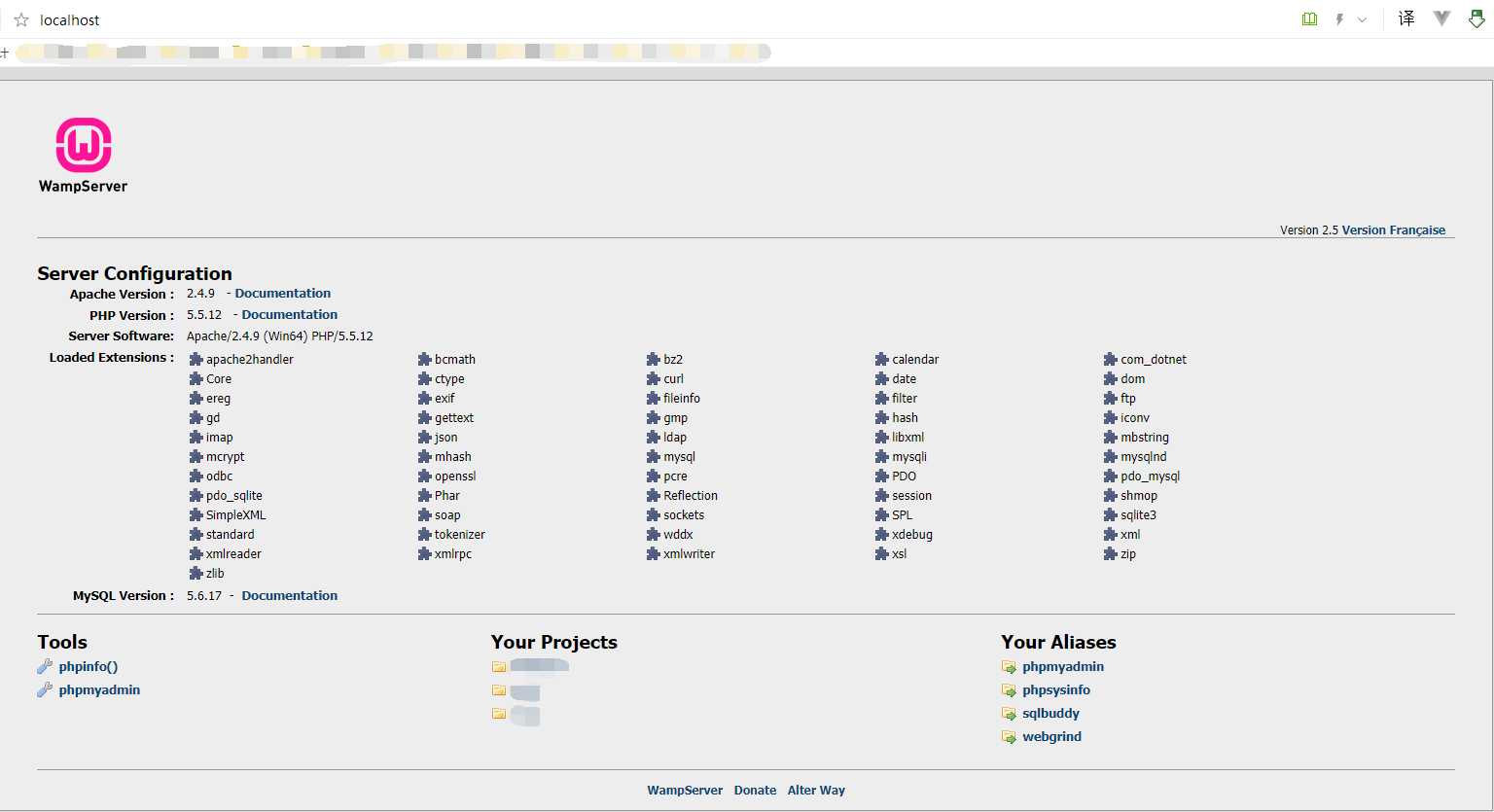
Task: Click puzzle icon beside apache2handler extension
Action: (196, 360)
